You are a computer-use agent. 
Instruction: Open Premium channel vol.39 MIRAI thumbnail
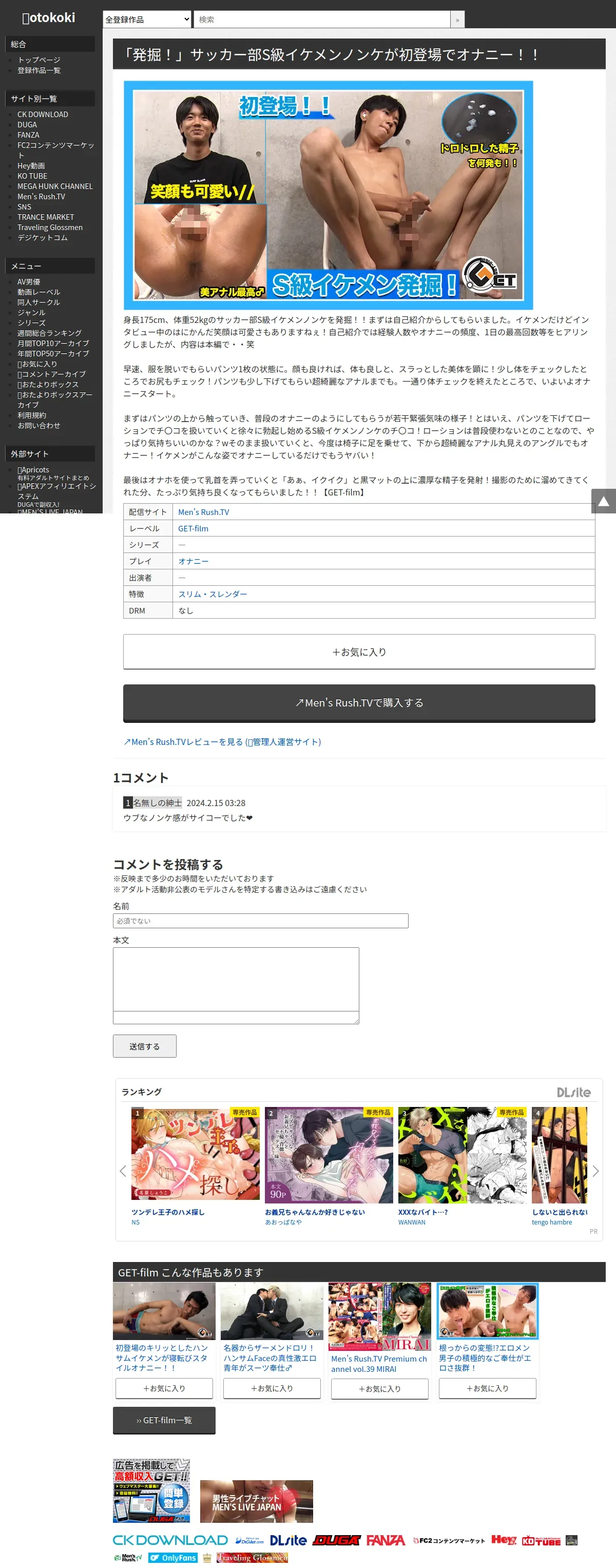pyautogui.click(x=380, y=1316)
